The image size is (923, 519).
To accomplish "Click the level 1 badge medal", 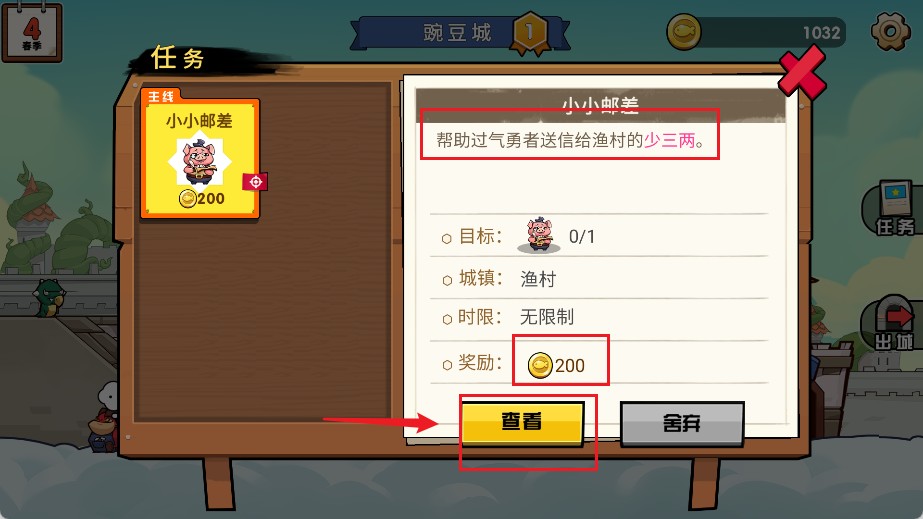I will [x=530, y=33].
